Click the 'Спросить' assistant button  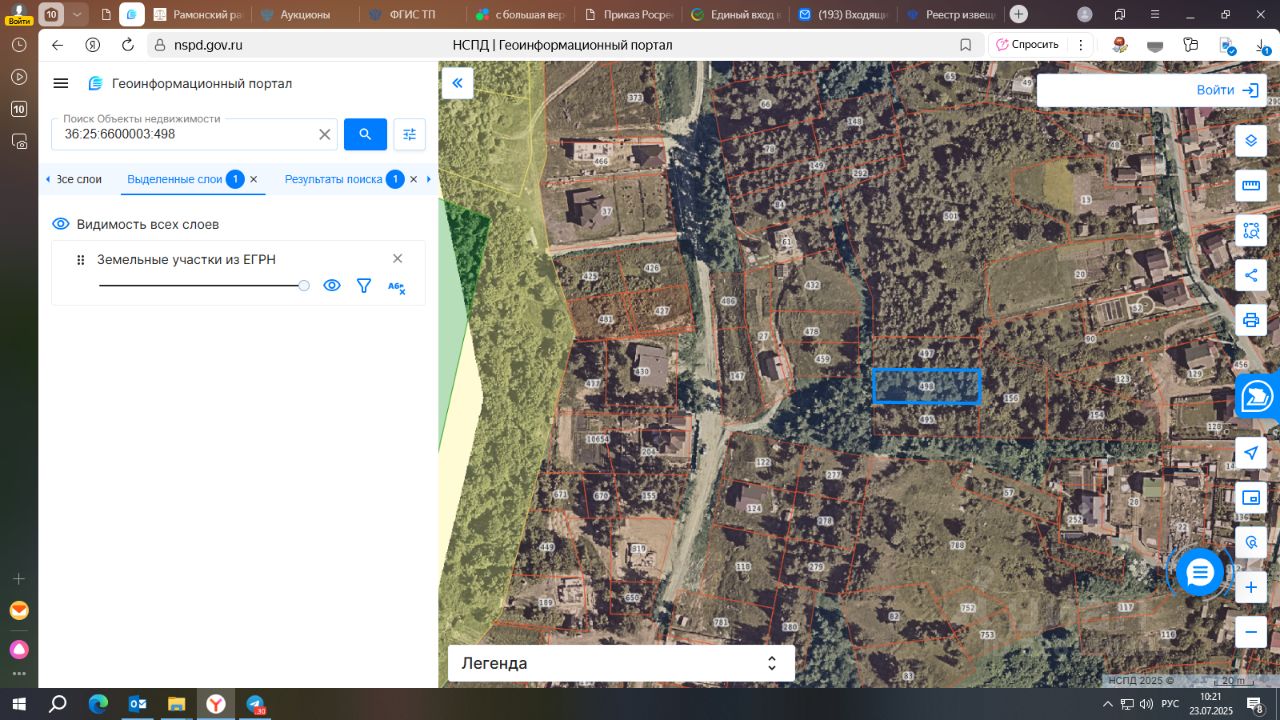1027,45
